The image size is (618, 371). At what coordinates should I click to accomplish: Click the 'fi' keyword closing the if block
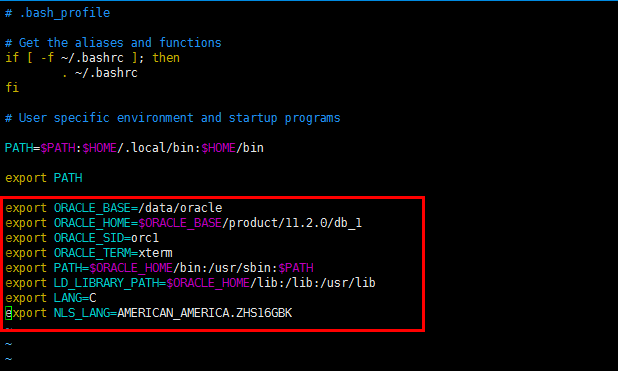point(12,87)
